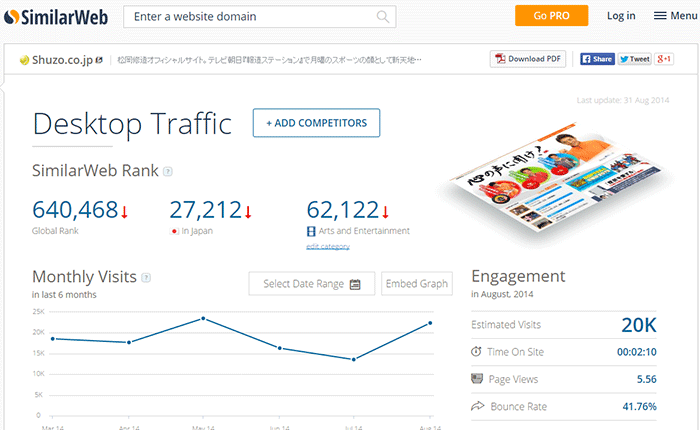Image resolution: width=700 pixels, height=430 pixels.
Task: Click the Japan rank 27,212 value
Action: click(205, 209)
